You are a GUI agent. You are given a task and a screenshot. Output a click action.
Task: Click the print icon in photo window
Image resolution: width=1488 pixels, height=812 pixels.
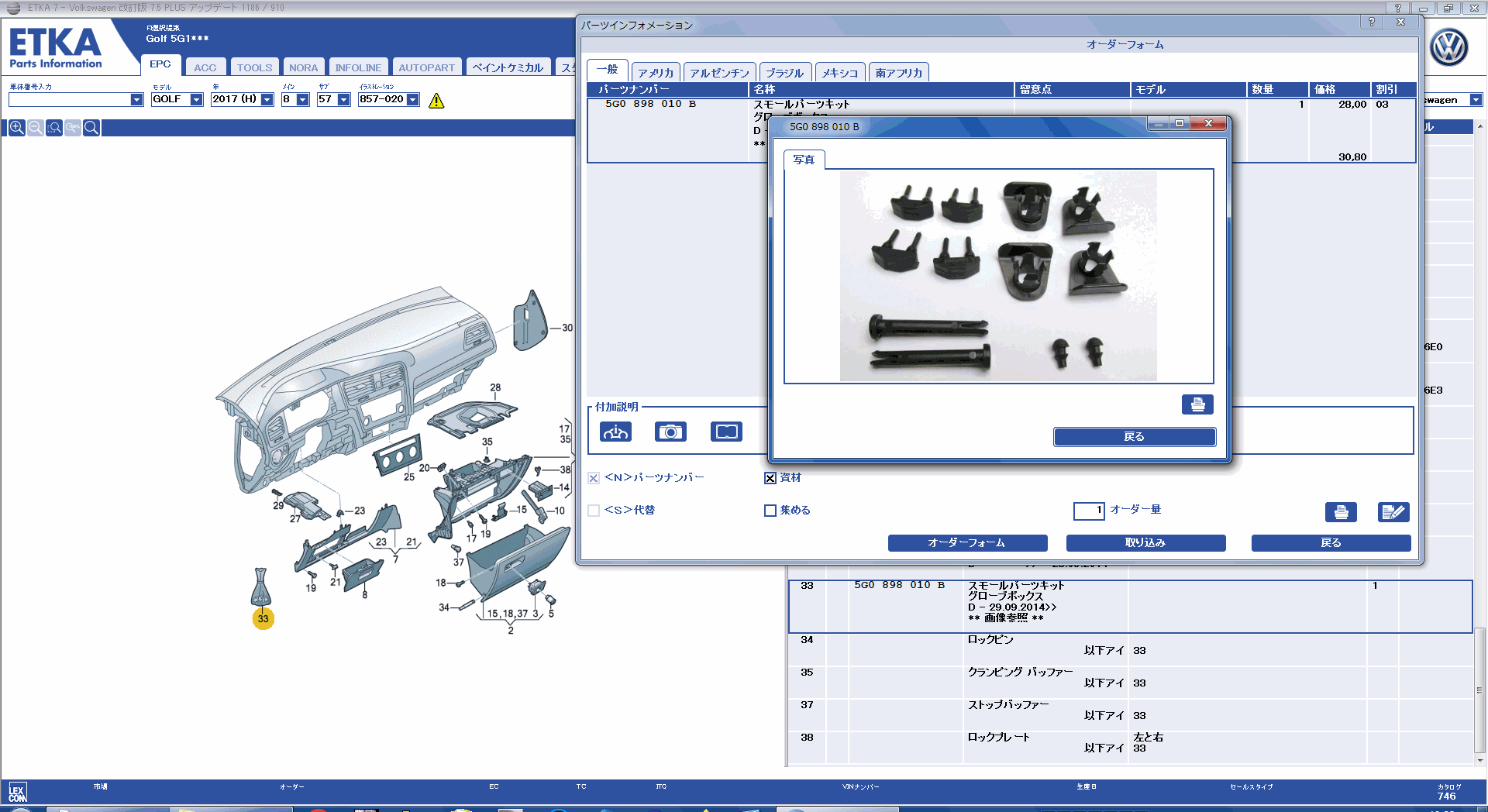coord(1197,404)
